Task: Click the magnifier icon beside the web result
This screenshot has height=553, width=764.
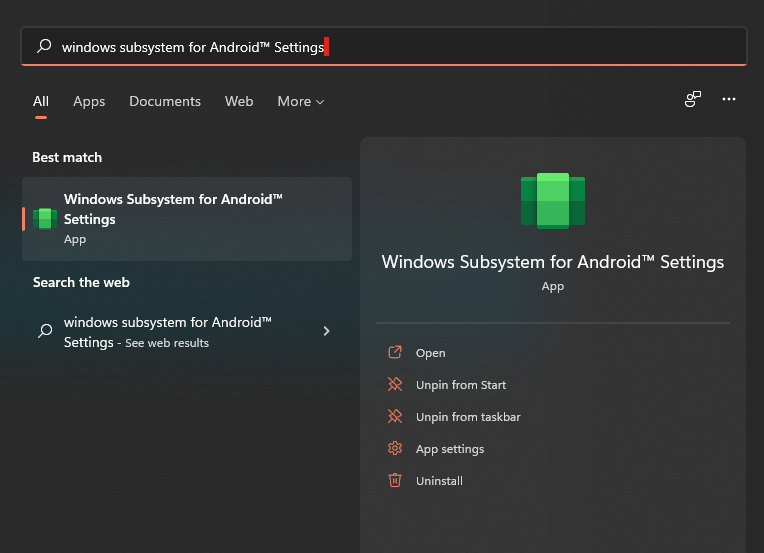Action: click(x=44, y=331)
